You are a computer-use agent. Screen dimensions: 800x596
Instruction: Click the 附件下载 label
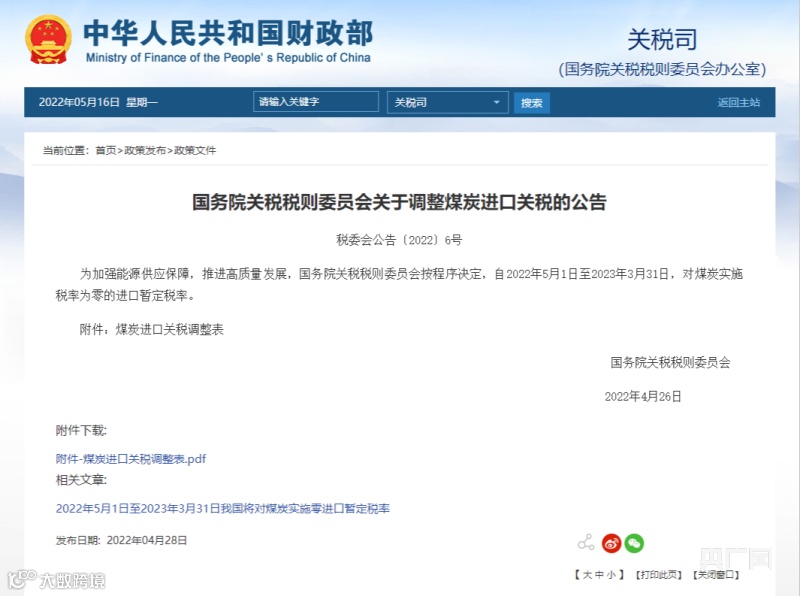pyautogui.click(x=81, y=431)
